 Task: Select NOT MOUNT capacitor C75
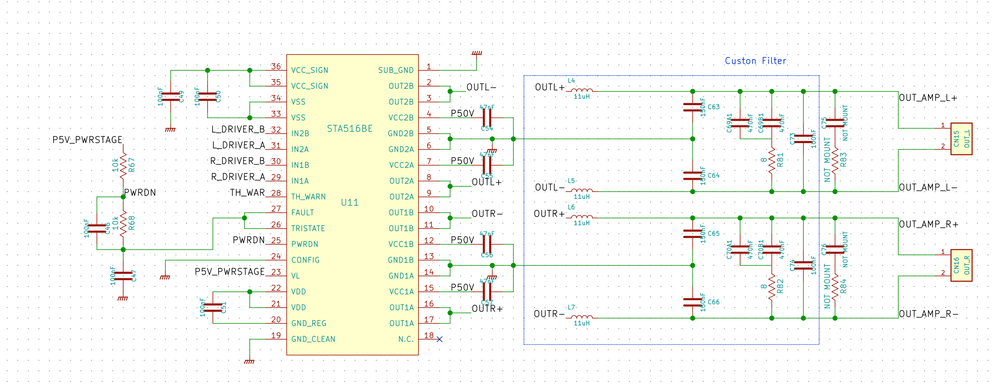click(x=834, y=122)
